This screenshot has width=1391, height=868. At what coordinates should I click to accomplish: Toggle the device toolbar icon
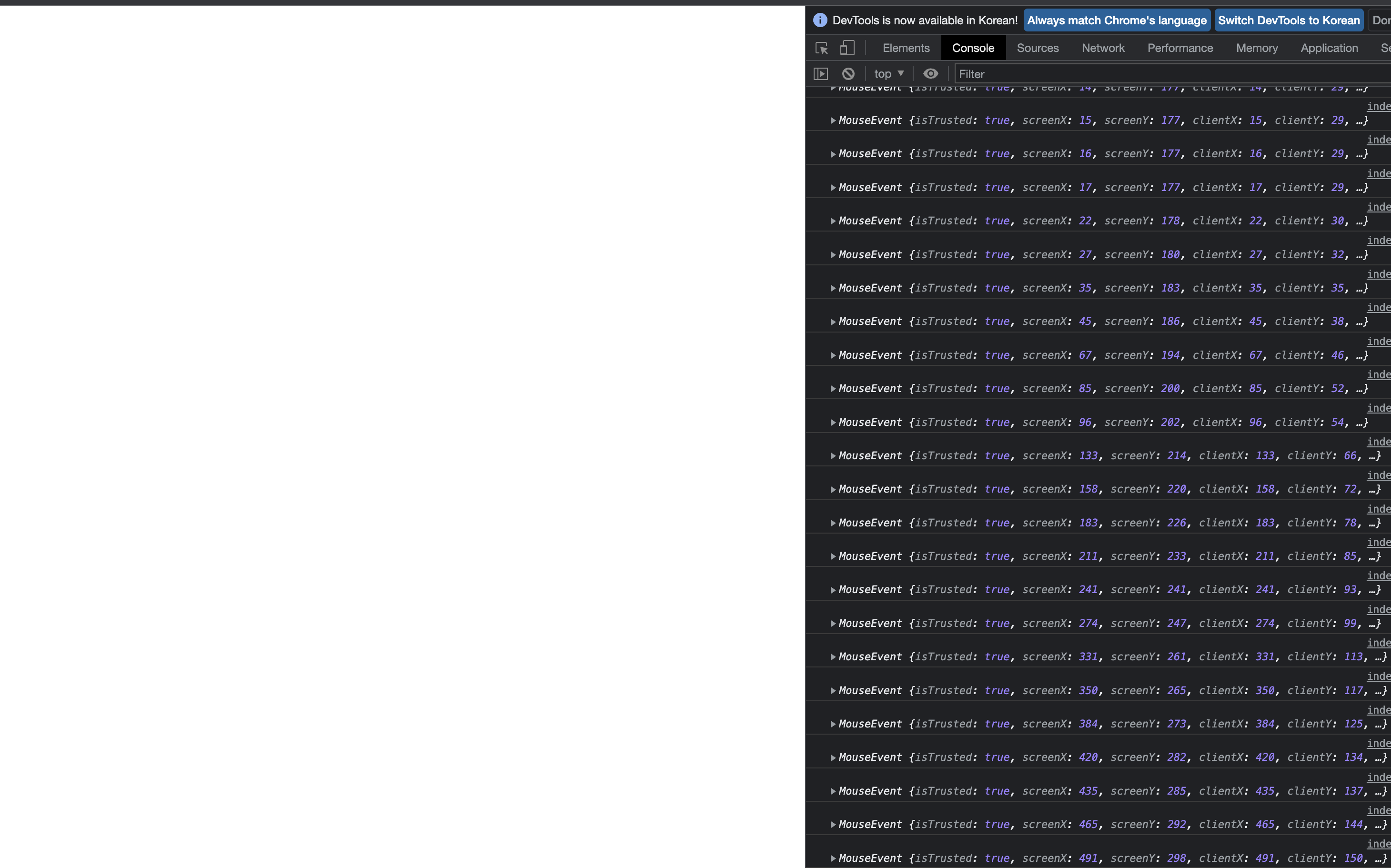tap(847, 48)
